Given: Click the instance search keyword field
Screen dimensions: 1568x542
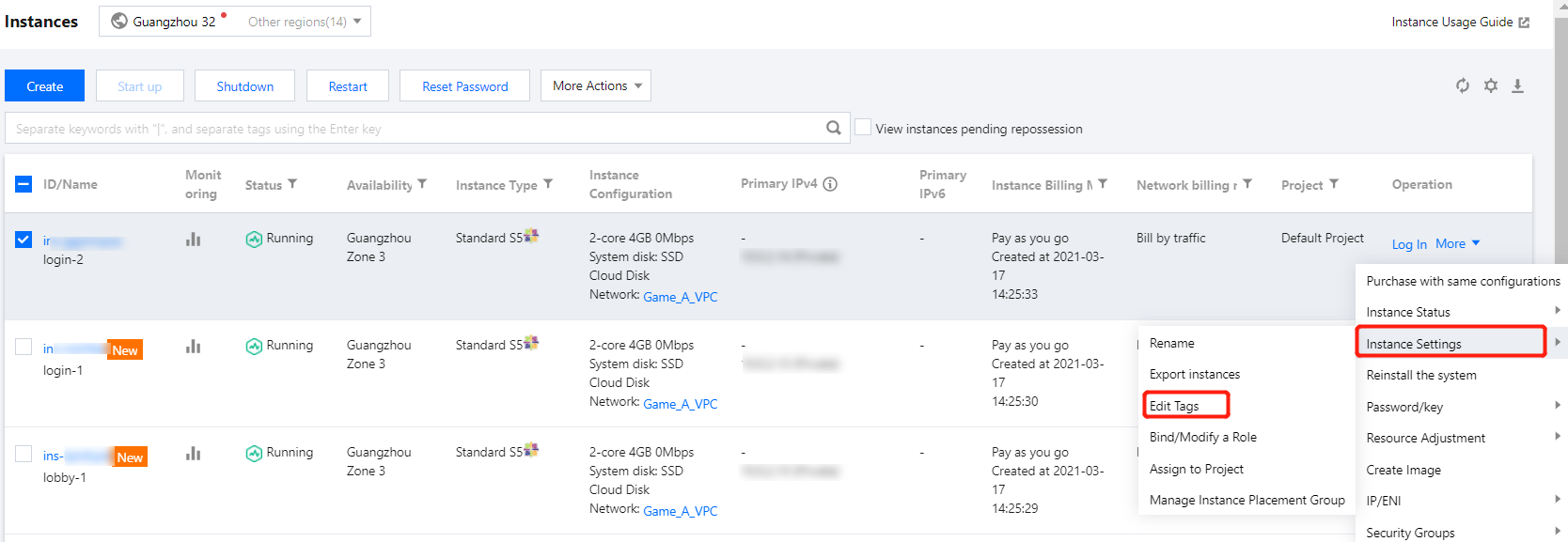Looking at the screenshot, I should (x=414, y=129).
